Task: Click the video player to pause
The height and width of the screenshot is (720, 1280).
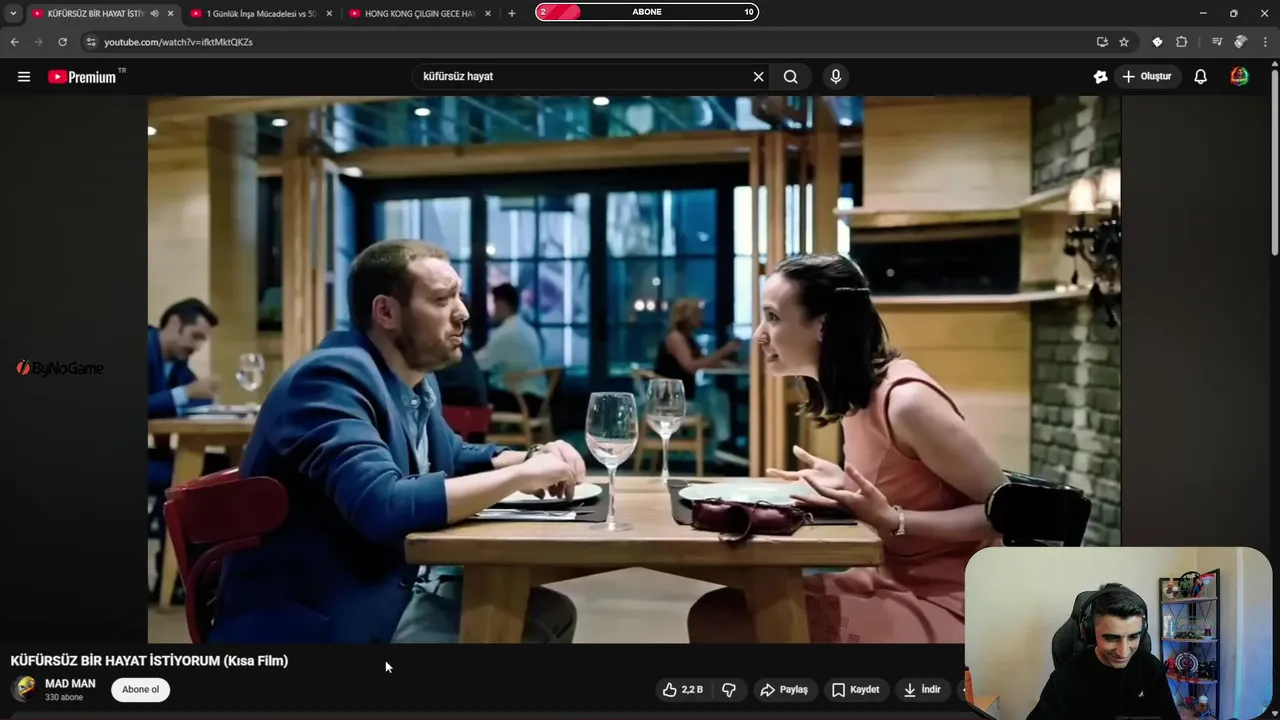Action: coord(634,369)
